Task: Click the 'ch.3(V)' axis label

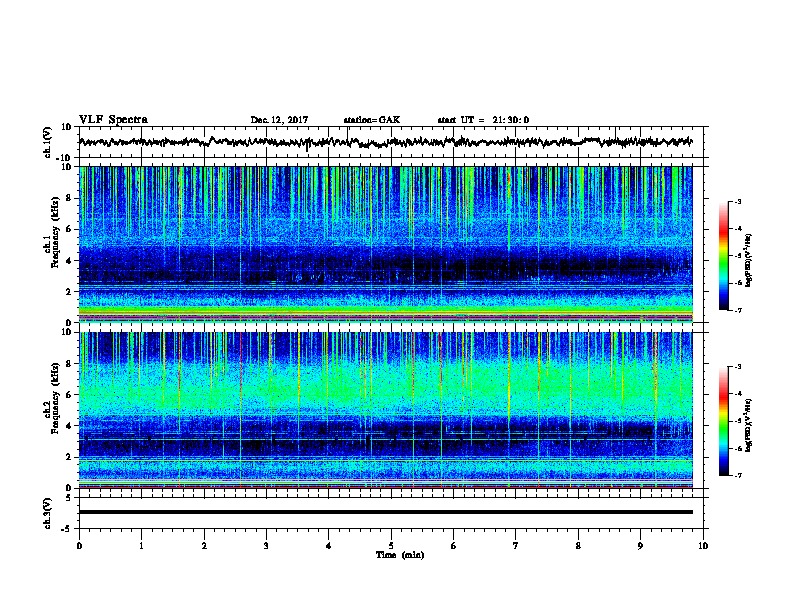Action: pyautogui.click(x=48, y=513)
